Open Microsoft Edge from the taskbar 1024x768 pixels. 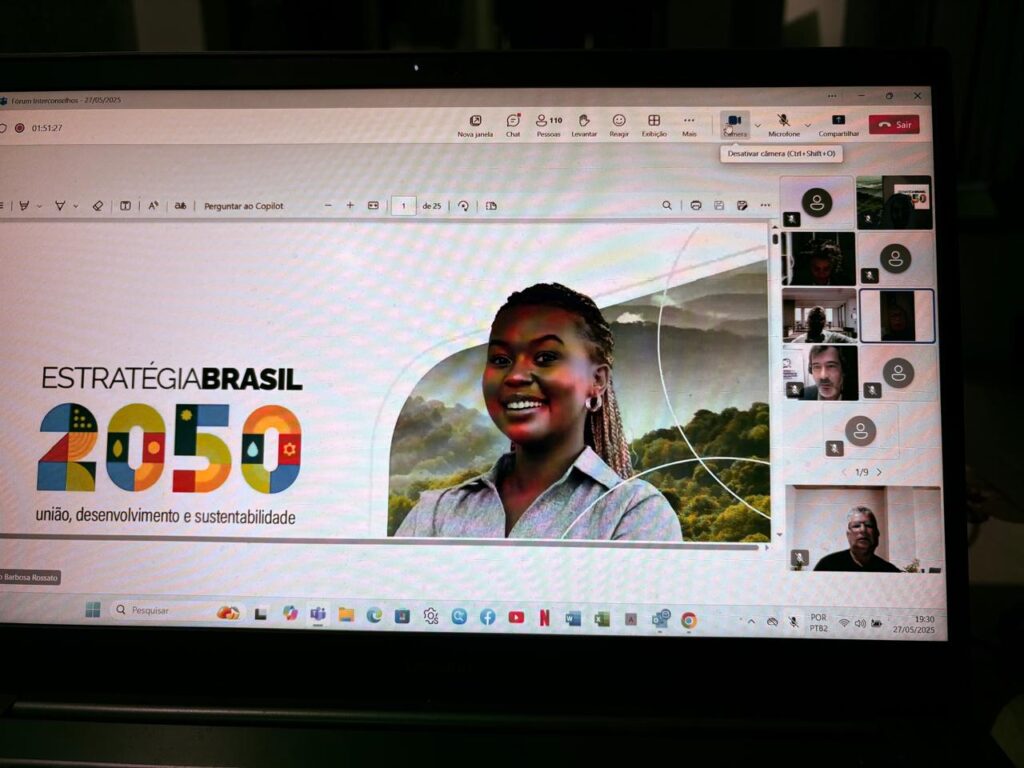pyautogui.click(x=374, y=615)
